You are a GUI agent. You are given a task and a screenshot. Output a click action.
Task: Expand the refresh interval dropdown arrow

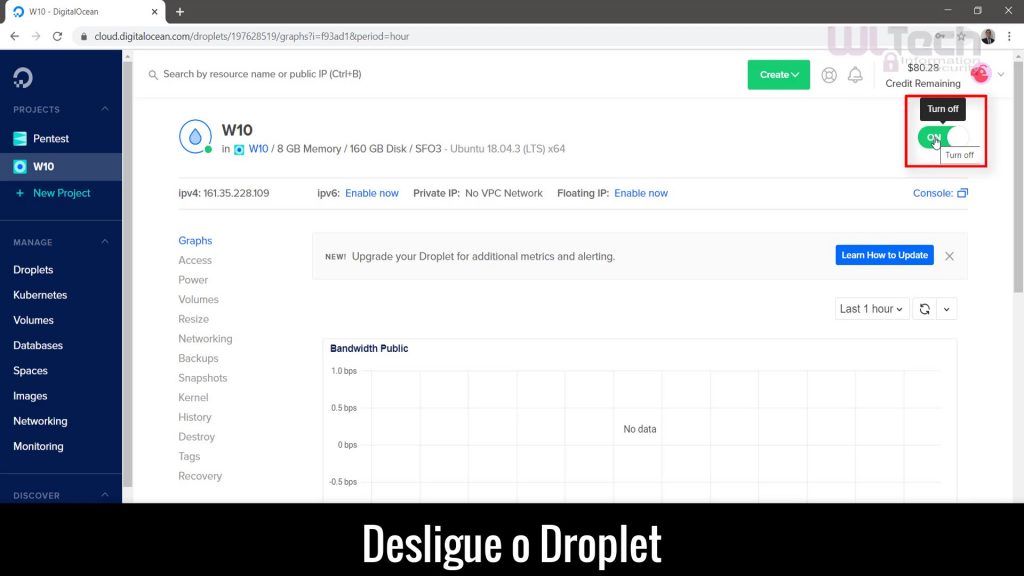[946, 309]
